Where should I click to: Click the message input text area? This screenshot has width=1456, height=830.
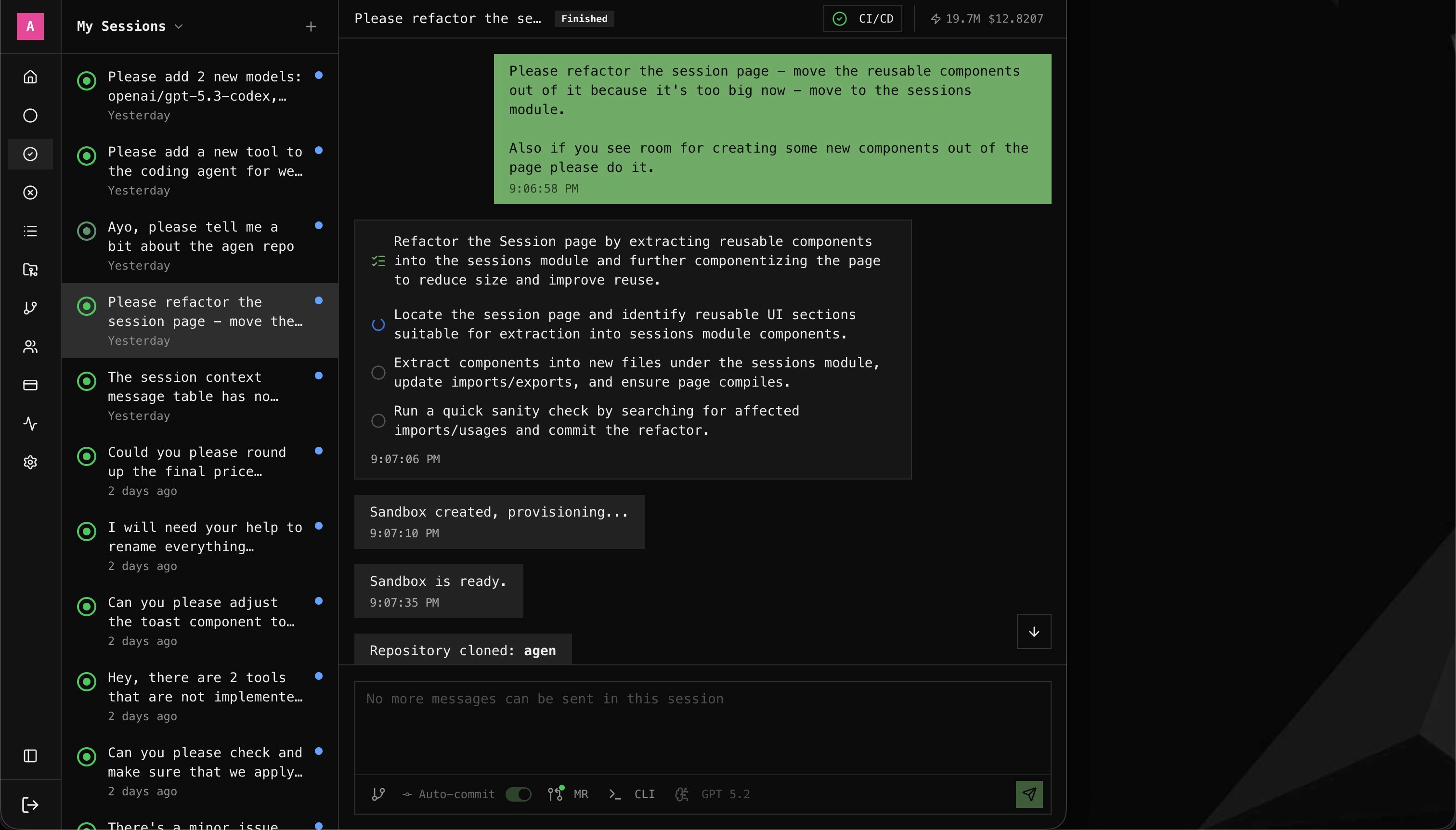coord(702,727)
